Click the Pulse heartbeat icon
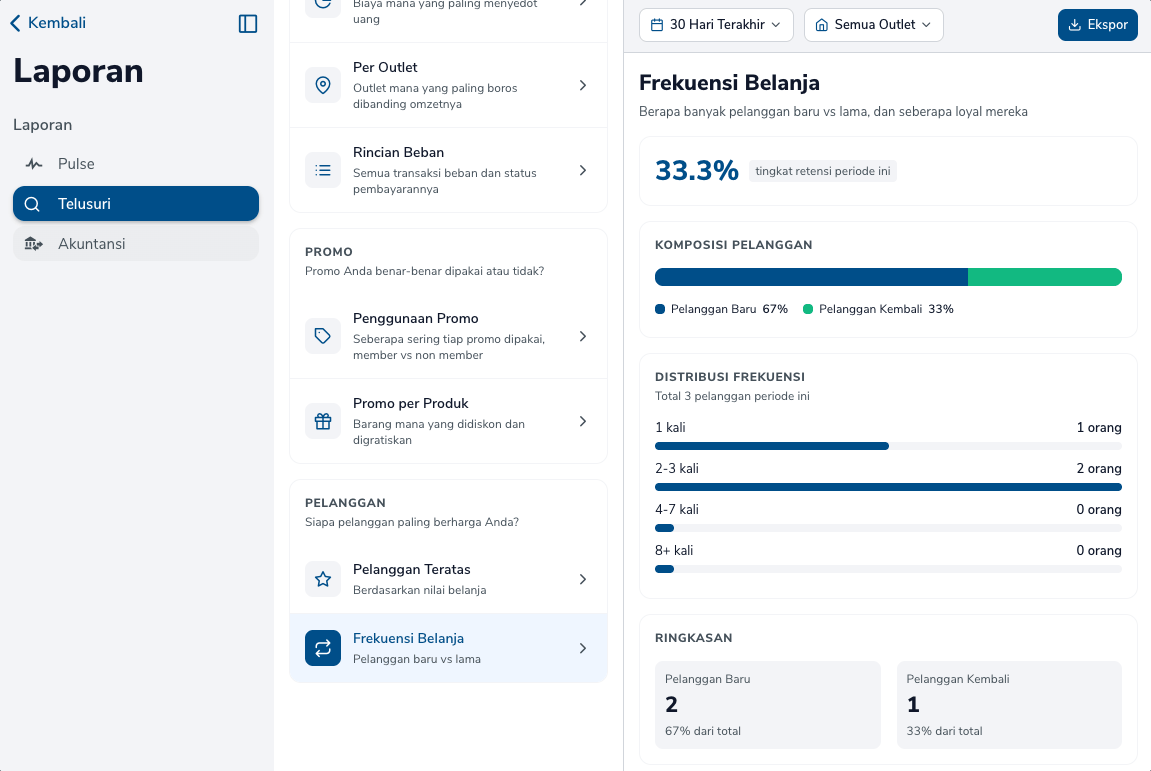Image resolution: width=1151 pixels, height=771 pixels. point(34,164)
